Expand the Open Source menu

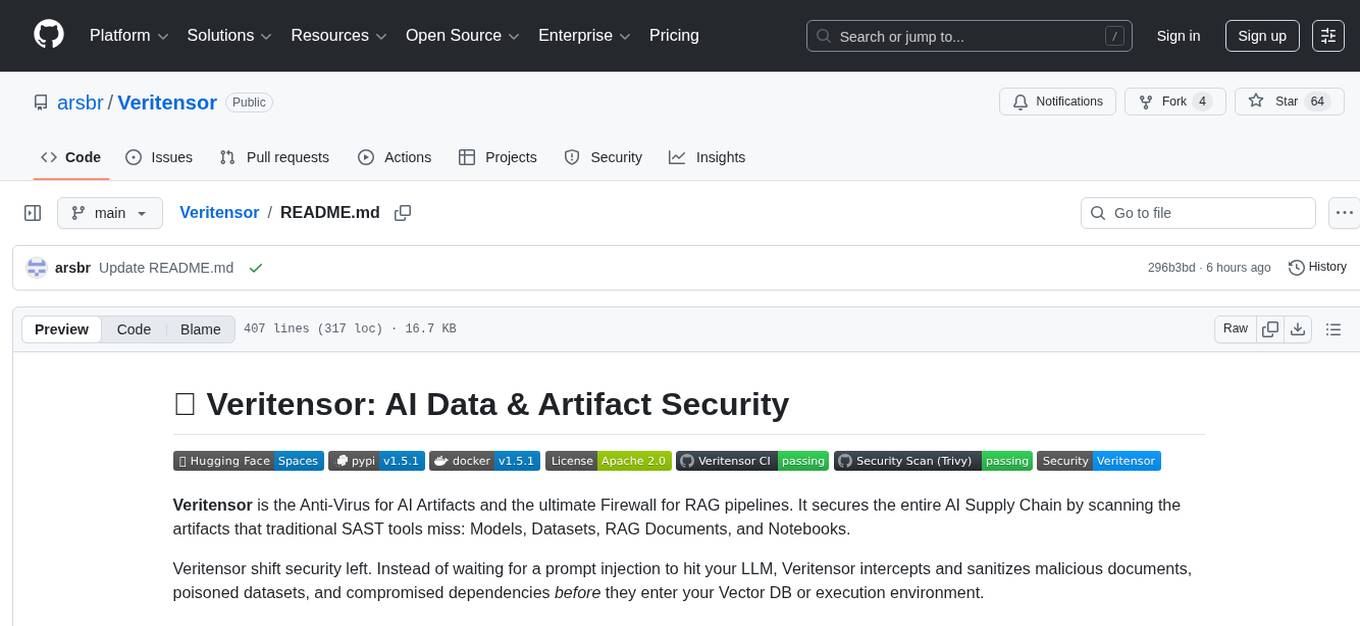tap(462, 36)
